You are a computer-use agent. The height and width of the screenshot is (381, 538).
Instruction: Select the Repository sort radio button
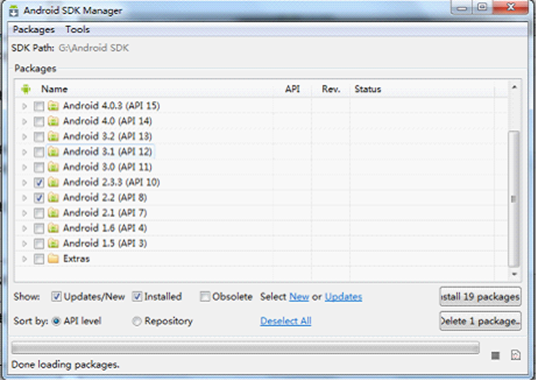(x=137, y=321)
